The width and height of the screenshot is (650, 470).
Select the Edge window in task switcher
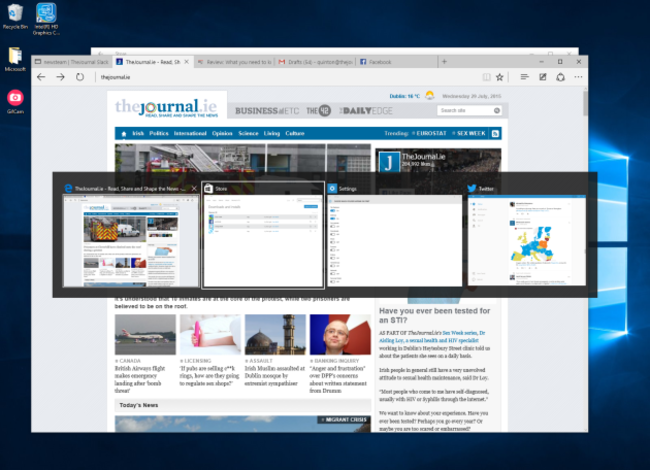(131, 240)
